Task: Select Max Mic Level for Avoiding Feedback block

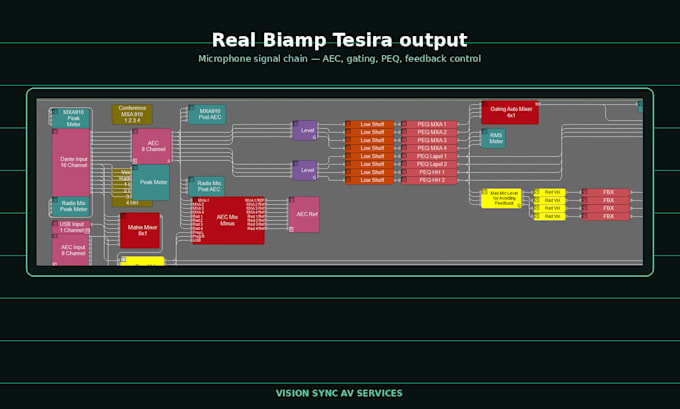Action: click(501, 198)
